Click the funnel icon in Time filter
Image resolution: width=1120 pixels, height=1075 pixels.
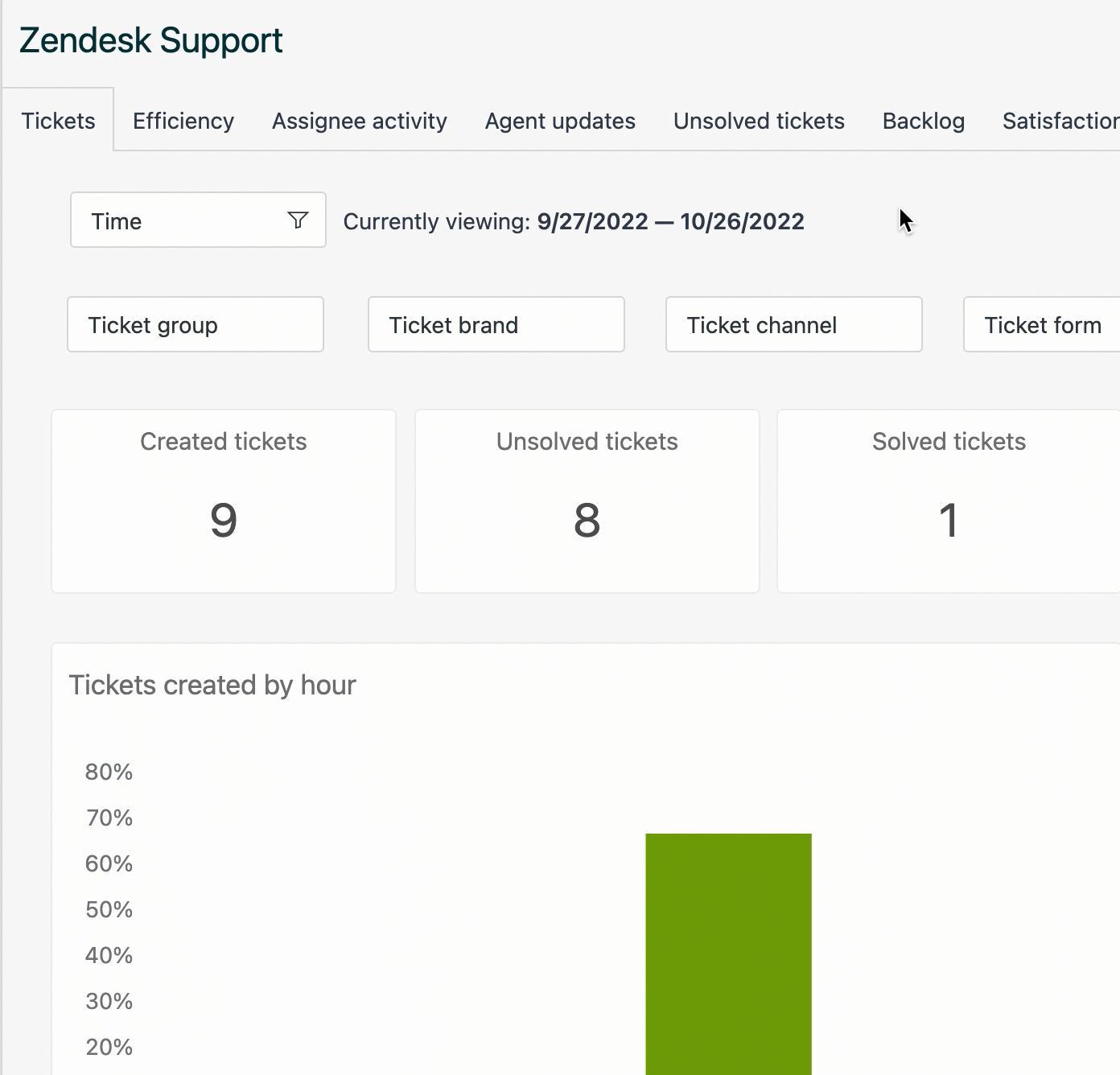point(298,220)
